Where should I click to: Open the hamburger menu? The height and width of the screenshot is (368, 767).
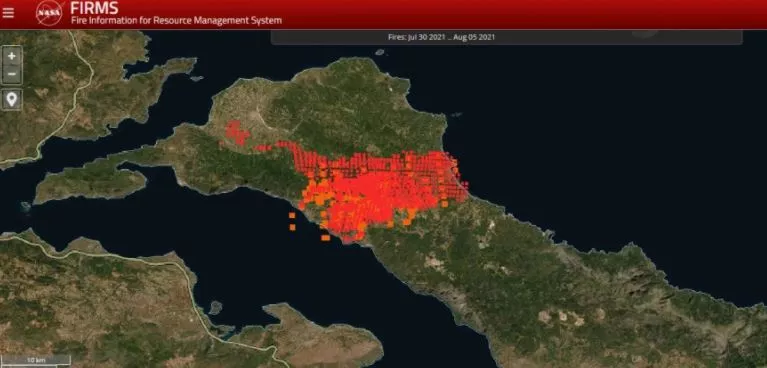[x=8, y=13]
